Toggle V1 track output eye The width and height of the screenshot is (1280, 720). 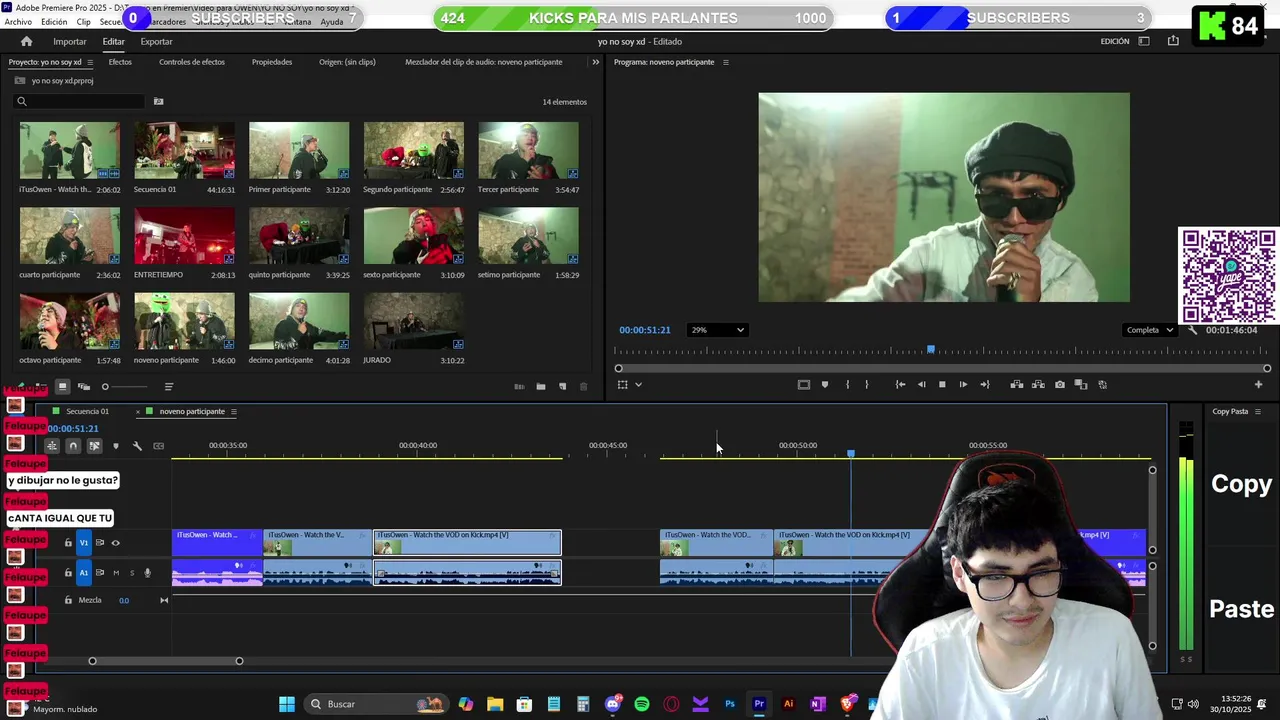pyautogui.click(x=115, y=543)
